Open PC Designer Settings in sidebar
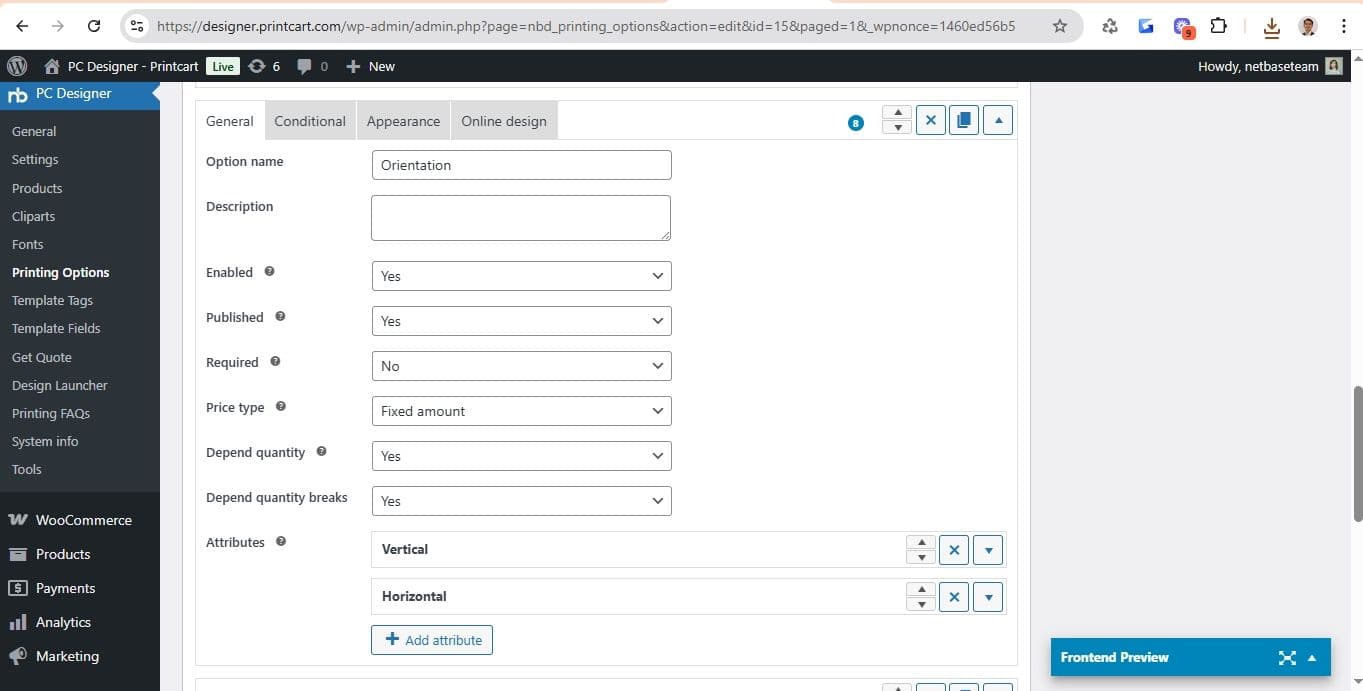 [35, 159]
